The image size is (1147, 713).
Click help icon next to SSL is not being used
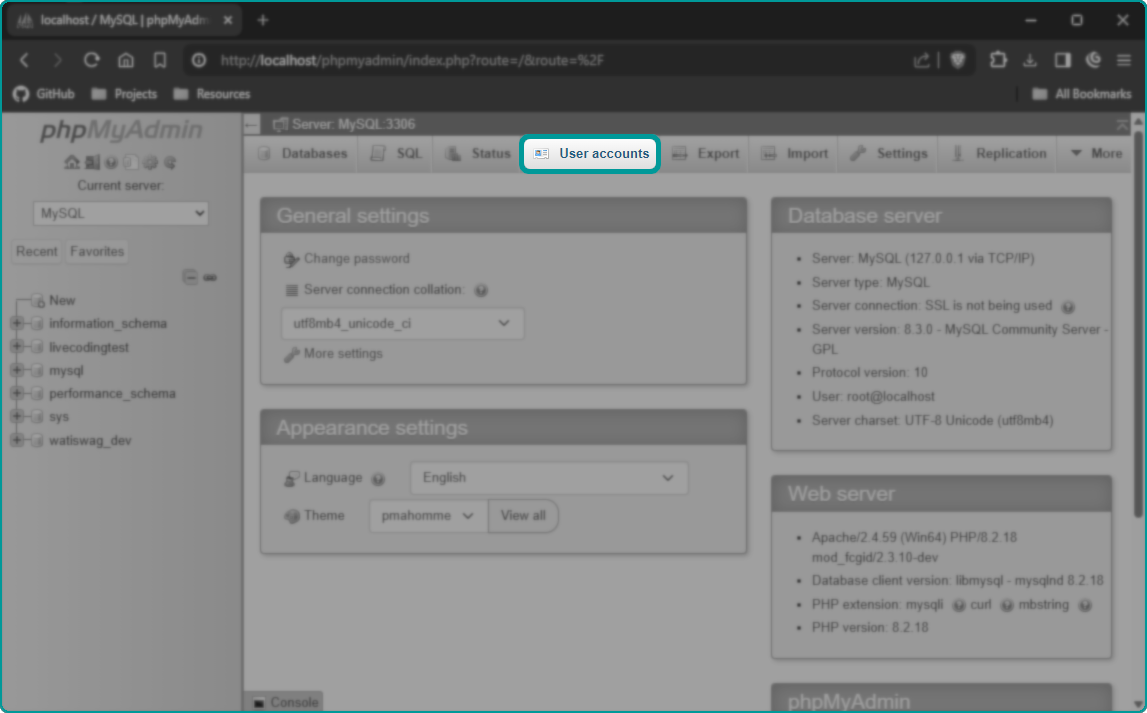pyautogui.click(x=1068, y=306)
